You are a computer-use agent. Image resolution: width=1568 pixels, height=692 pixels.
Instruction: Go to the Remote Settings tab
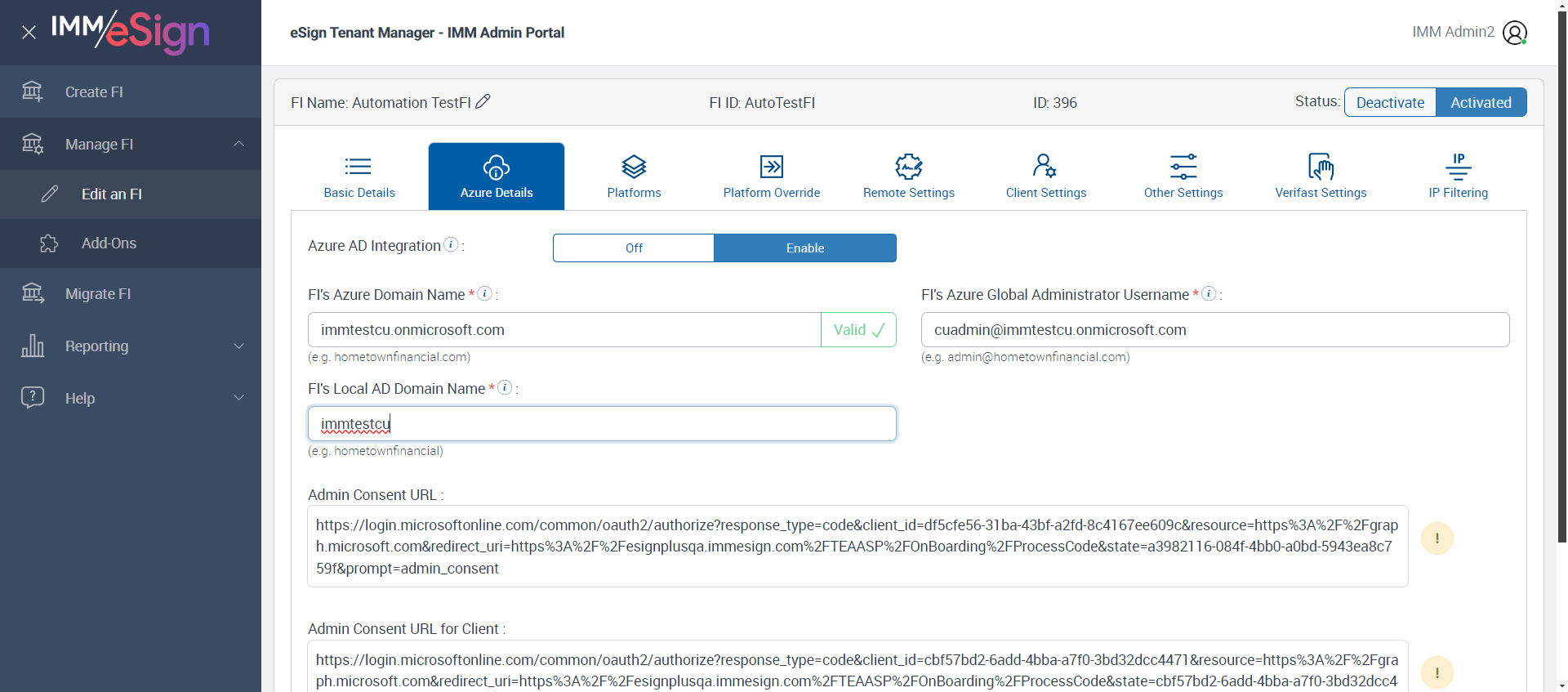[909, 176]
